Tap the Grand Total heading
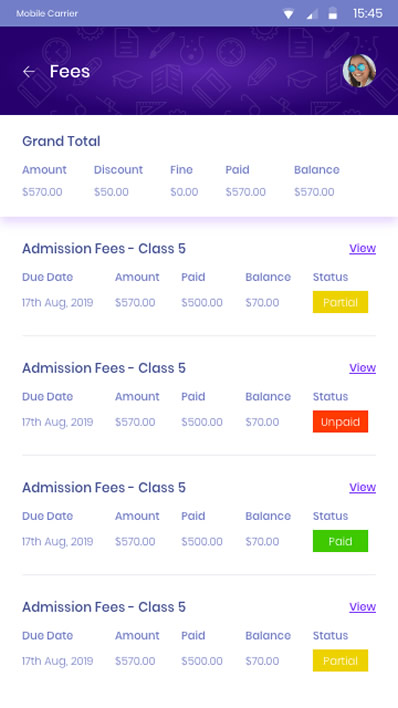The width and height of the screenshot is (398, 708). pyautogui.click(x=61, y=141)
